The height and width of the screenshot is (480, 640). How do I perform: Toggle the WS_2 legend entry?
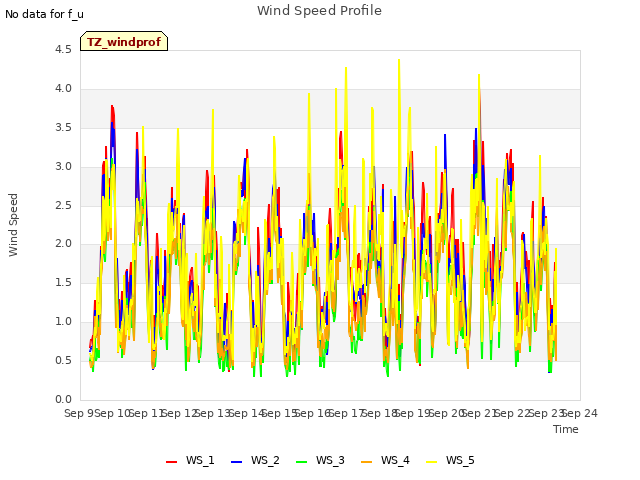point(255,460)
